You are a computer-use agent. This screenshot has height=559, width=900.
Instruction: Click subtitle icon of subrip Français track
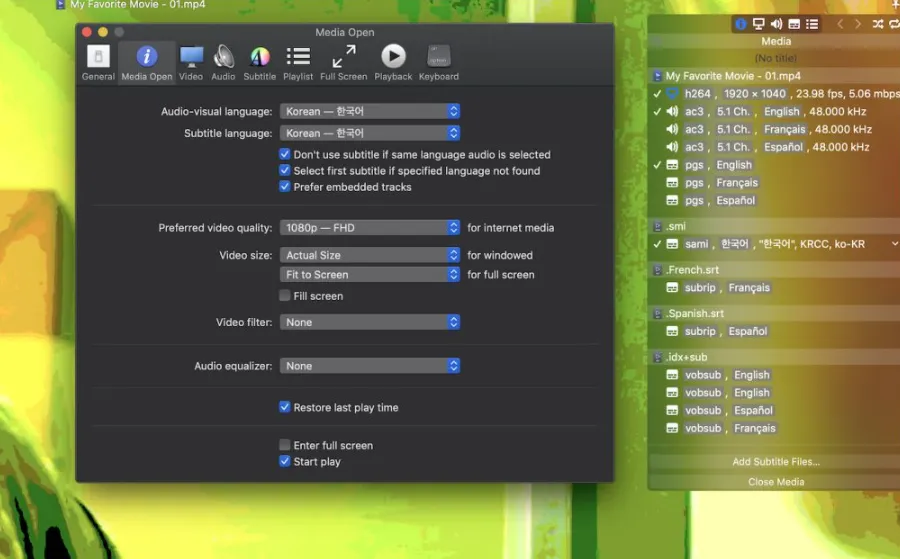[x=672, y=288]
